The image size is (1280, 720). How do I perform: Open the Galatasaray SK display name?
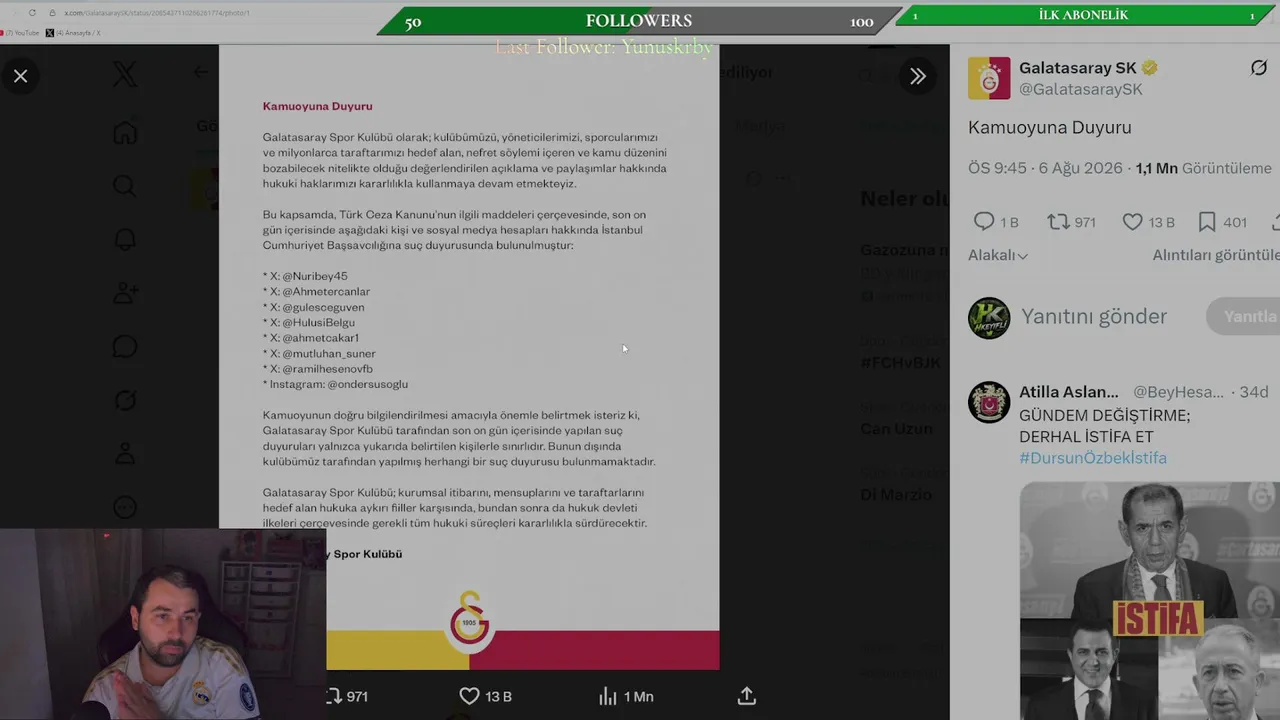[1078, 68]
